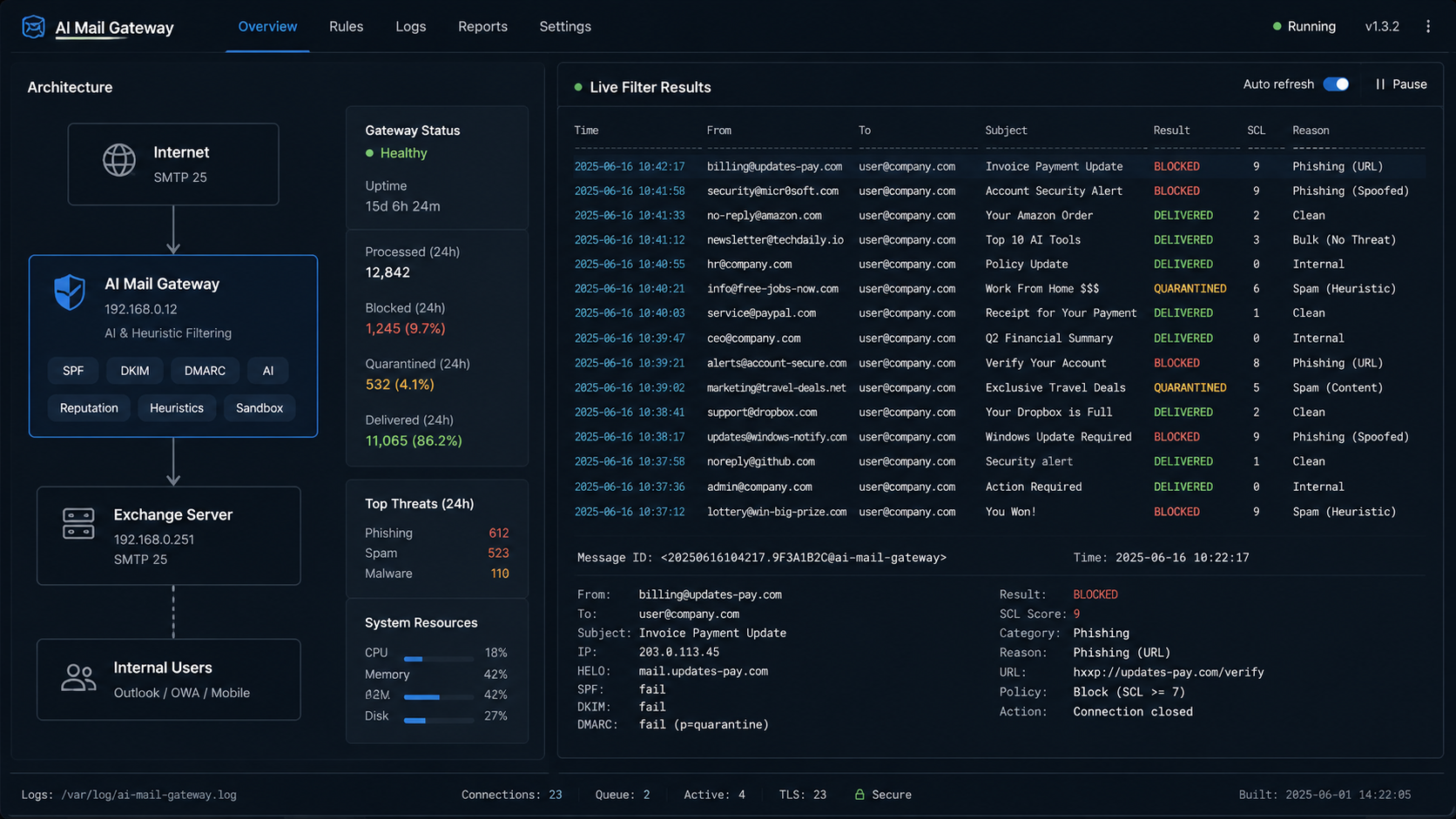1456x819 pixels.
Task: Click the AI Mail Gateway shield icon
Action: (70, 292)
